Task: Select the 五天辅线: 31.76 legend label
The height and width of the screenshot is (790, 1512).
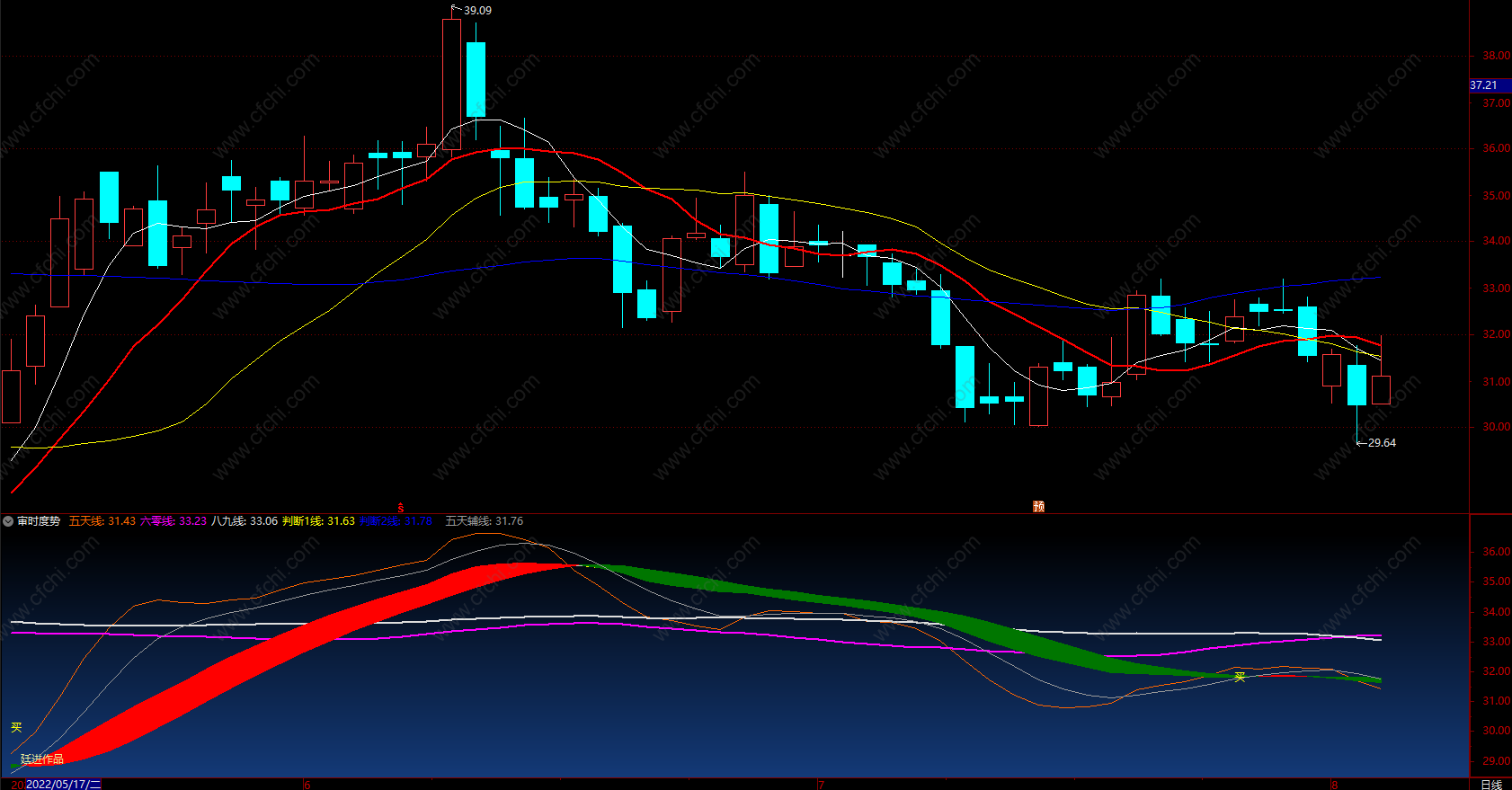Action: 485,521
